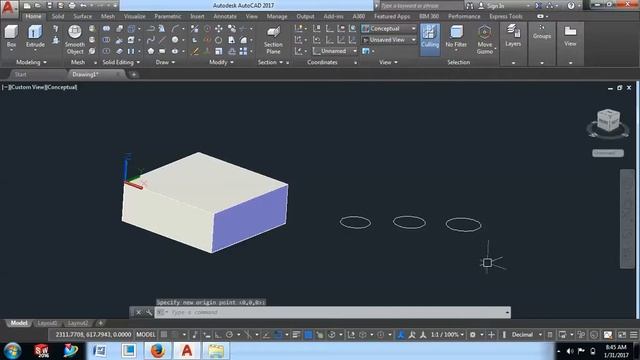This screenshot has height=360, width=640.
Task: Open the Visualize ribbon tab
Action: pos(135,16)
